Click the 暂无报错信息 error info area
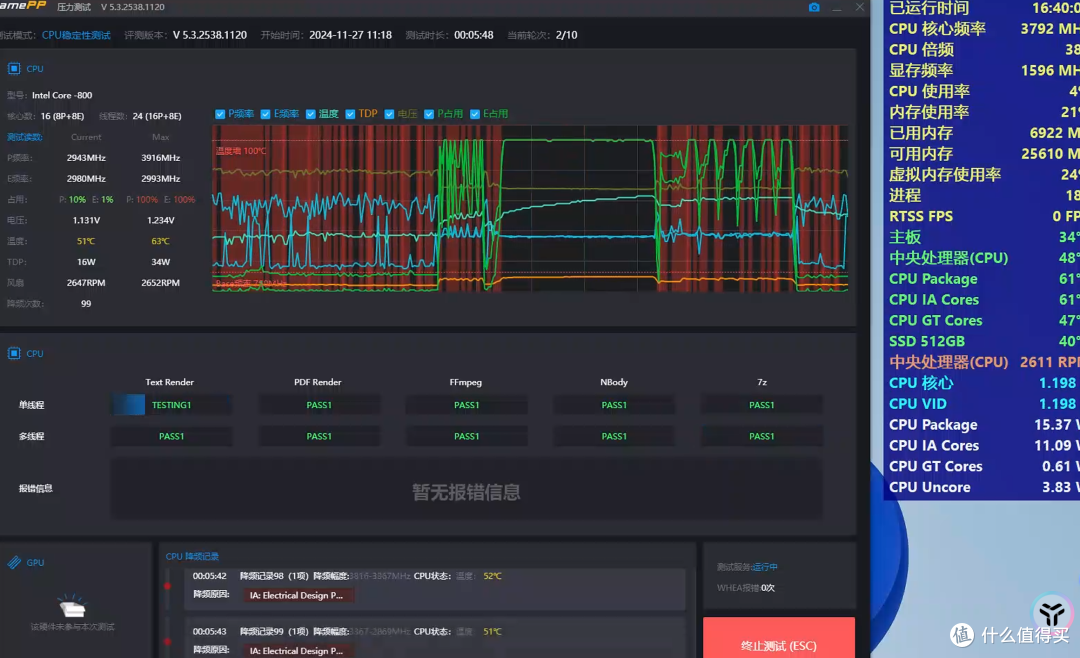The height and width of the screenshot is (658, 1080). point(466,489)
